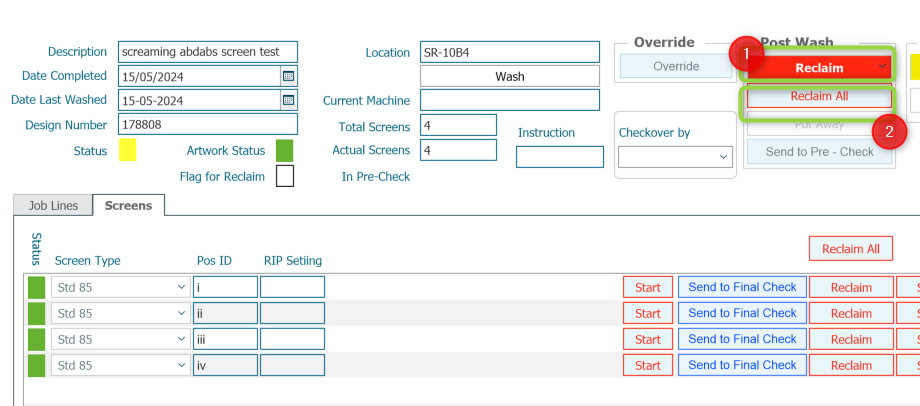Open the Date Last Washed calendar picker

point(289,100)
